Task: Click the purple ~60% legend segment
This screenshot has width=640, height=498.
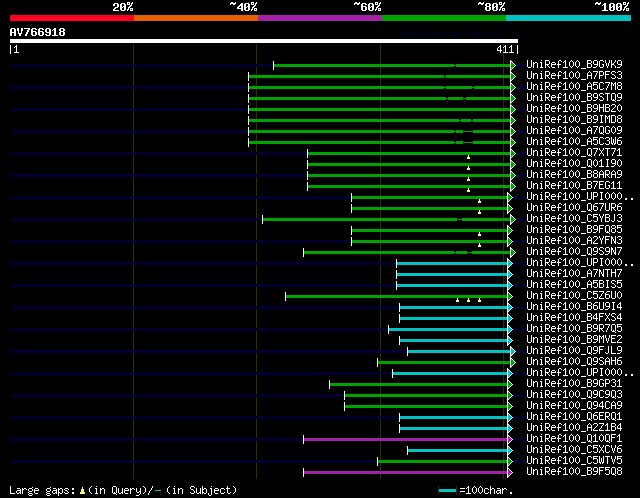Action: tap(320, 18)
